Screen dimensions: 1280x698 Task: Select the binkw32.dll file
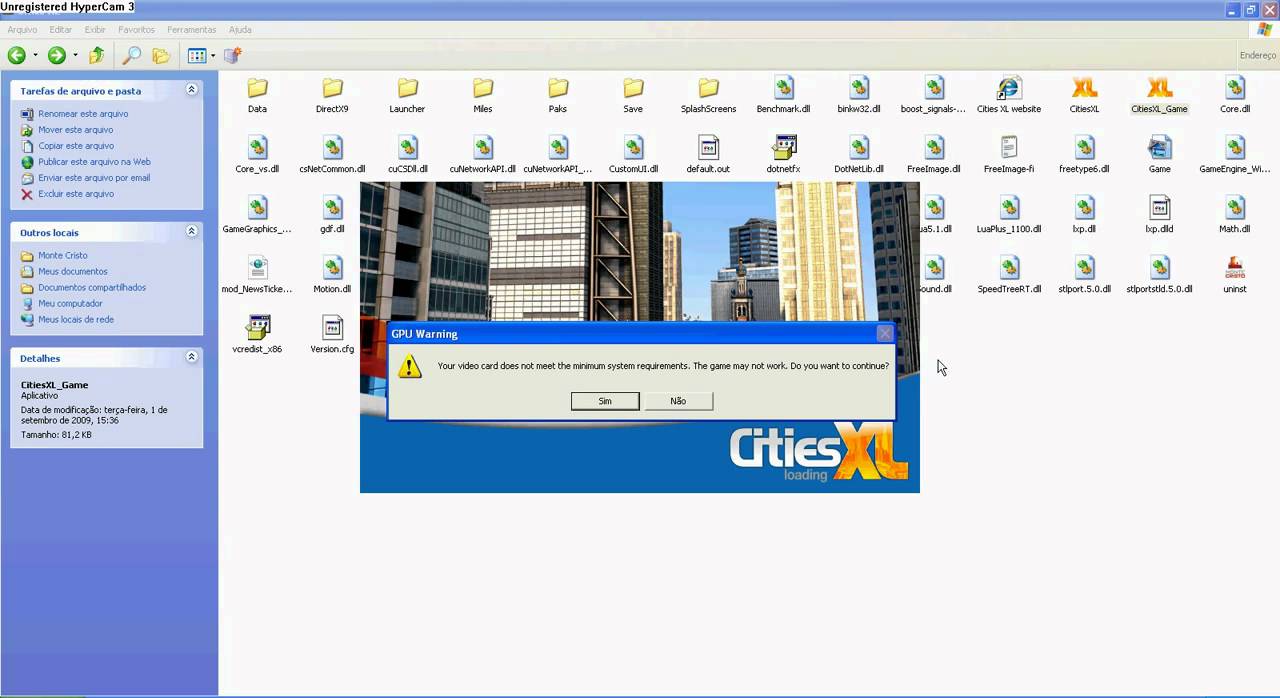859,96
